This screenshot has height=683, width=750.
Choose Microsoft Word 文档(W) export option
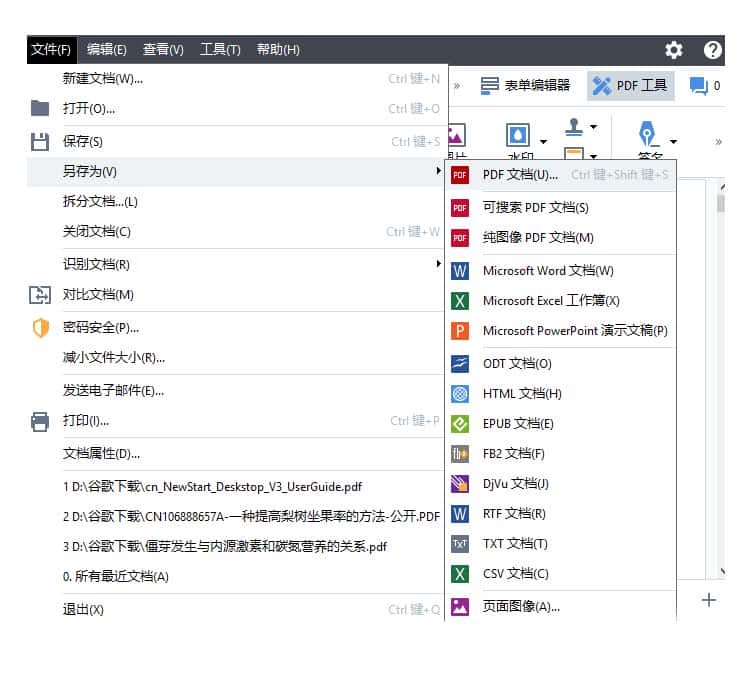(x=547, y=270)
